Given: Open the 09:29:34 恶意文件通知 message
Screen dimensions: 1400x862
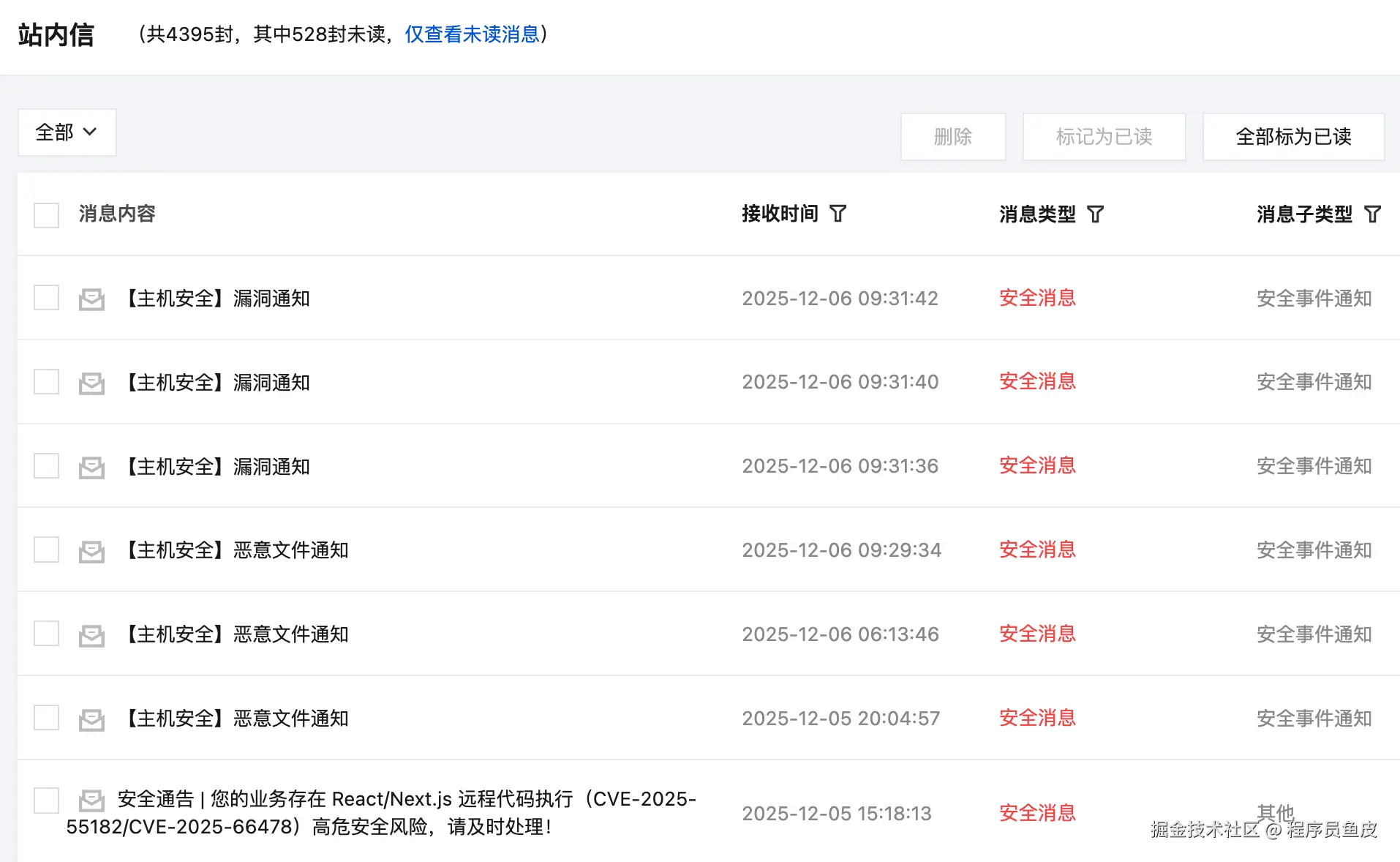Looking at the screenshot, I should tap(237, 550).
